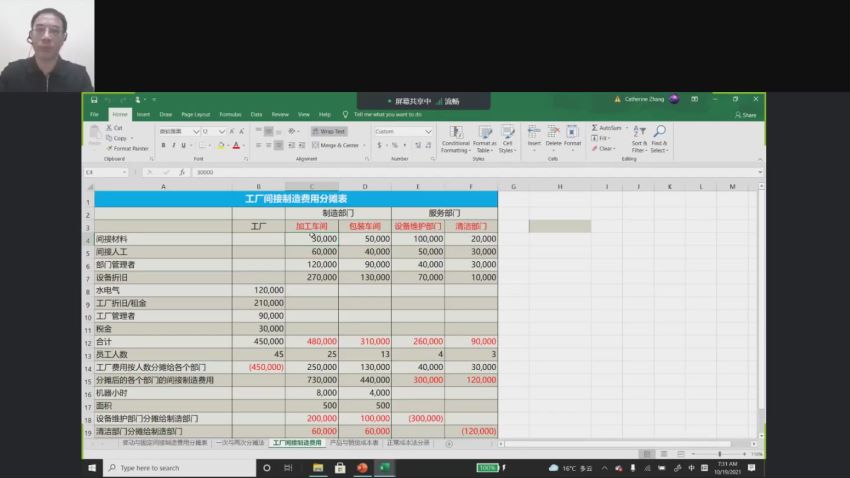Expand the Merge & Center dropdown arrow
This screenshot has height=478, width=850.
pos(363,145)
